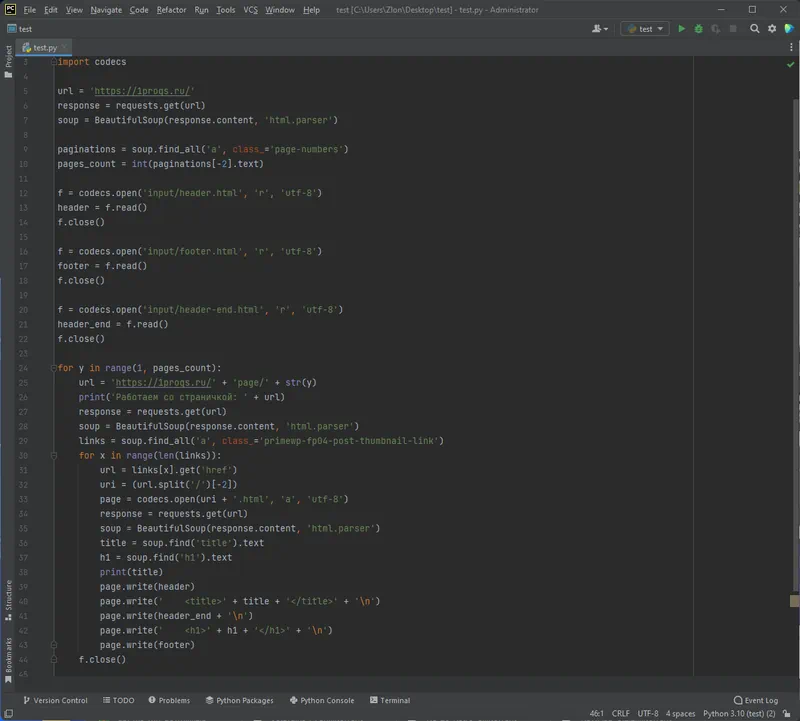Fold the import block at top of editor
The height and width of the screenshot is (721, 800).
(53, 62)
